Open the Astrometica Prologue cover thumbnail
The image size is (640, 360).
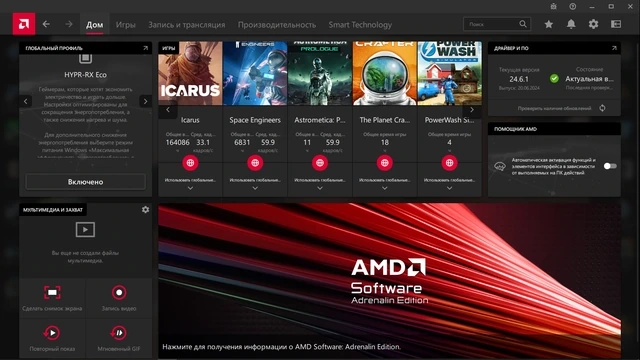point(320,73)
